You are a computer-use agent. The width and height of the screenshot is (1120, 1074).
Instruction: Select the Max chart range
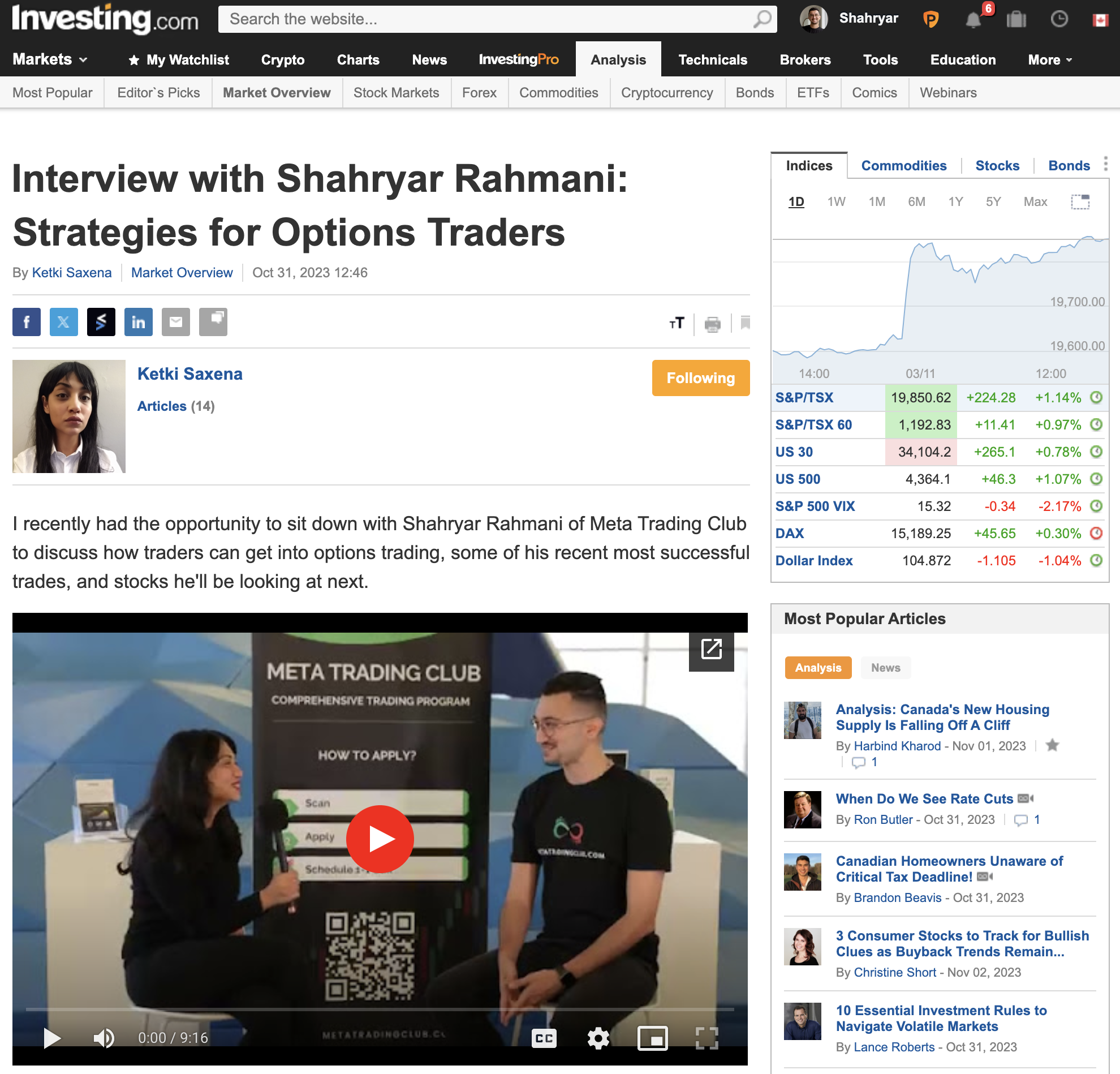1035,202
